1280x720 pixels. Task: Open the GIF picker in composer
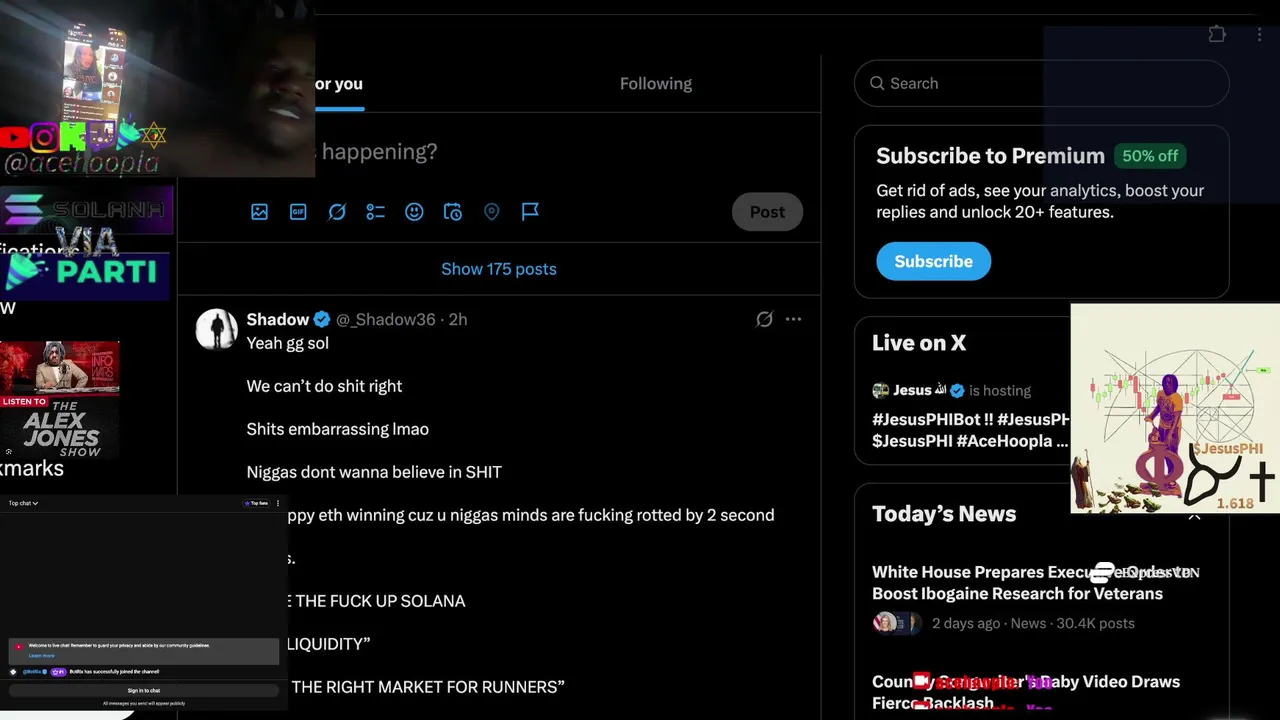(x=298, y=212)
